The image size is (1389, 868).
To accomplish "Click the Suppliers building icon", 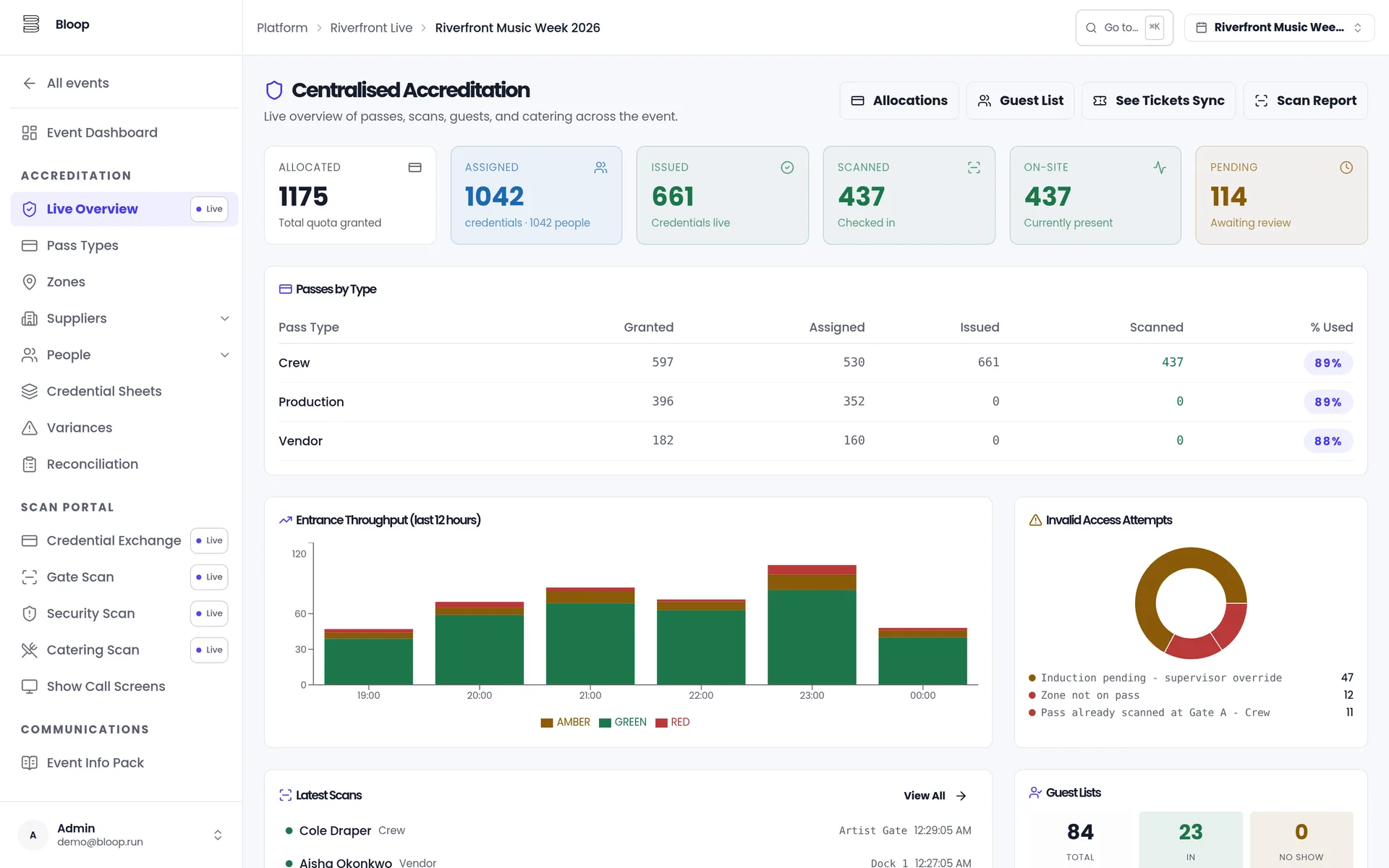I will [30, 318].
